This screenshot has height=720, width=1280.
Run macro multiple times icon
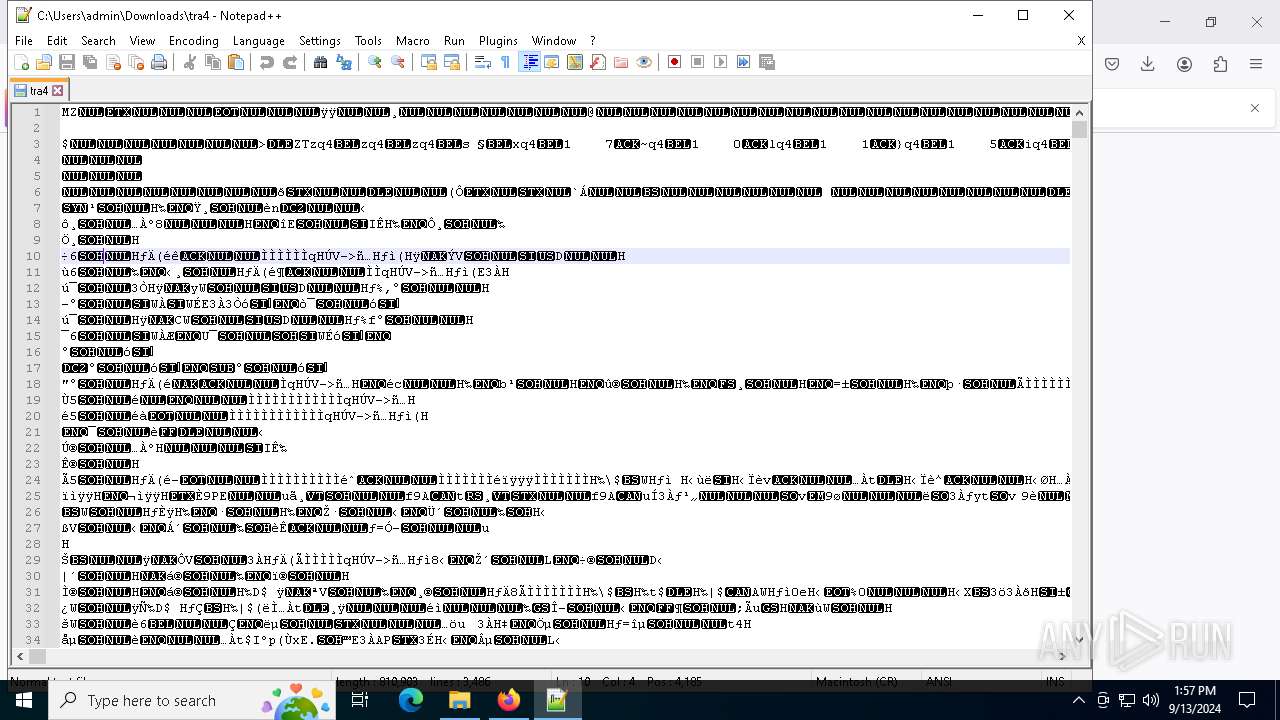click(744, 62)
